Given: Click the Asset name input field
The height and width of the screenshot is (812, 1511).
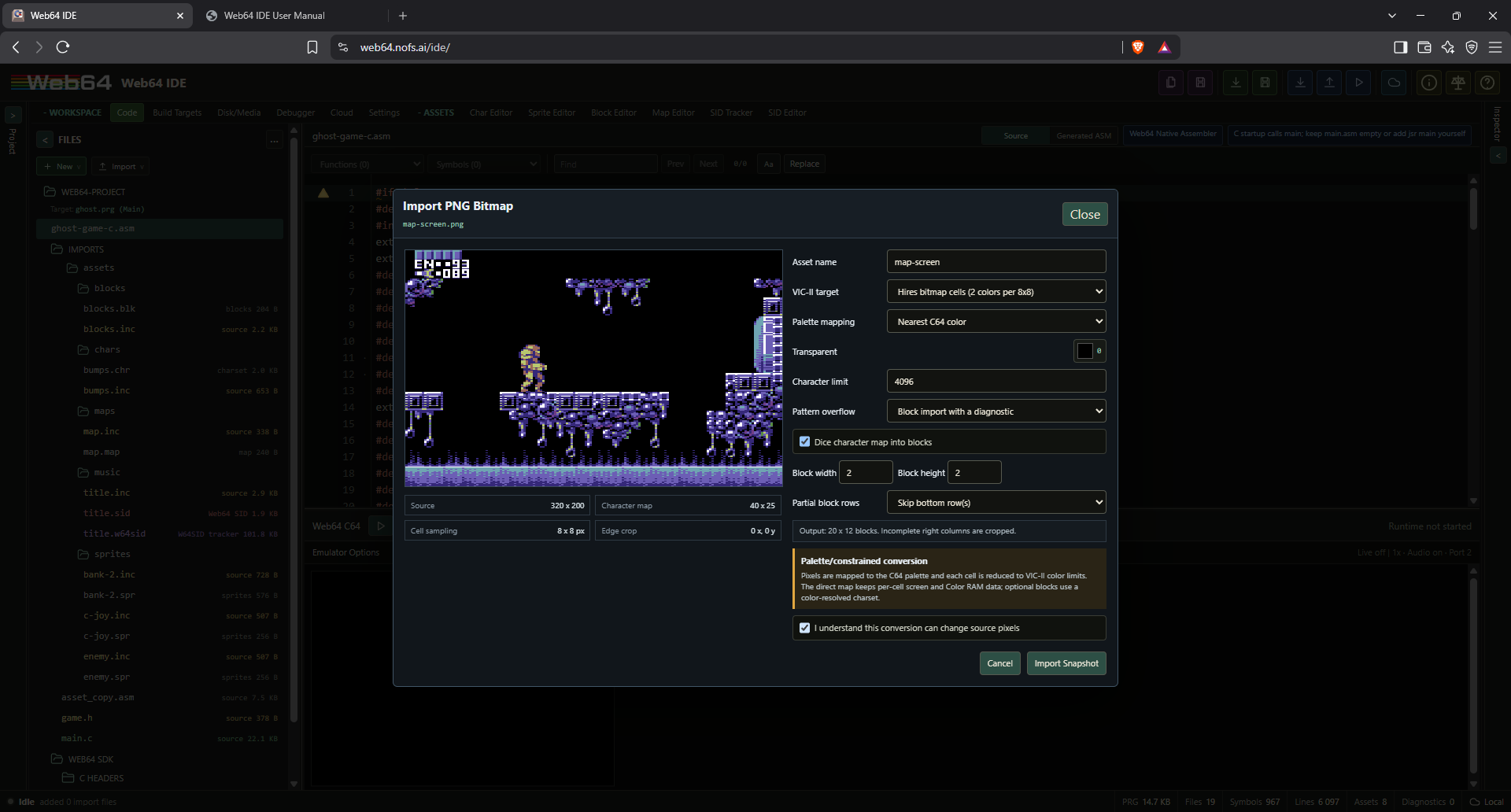Looking at the screenshot, I should pyautogui.click(x=996, y=262).
